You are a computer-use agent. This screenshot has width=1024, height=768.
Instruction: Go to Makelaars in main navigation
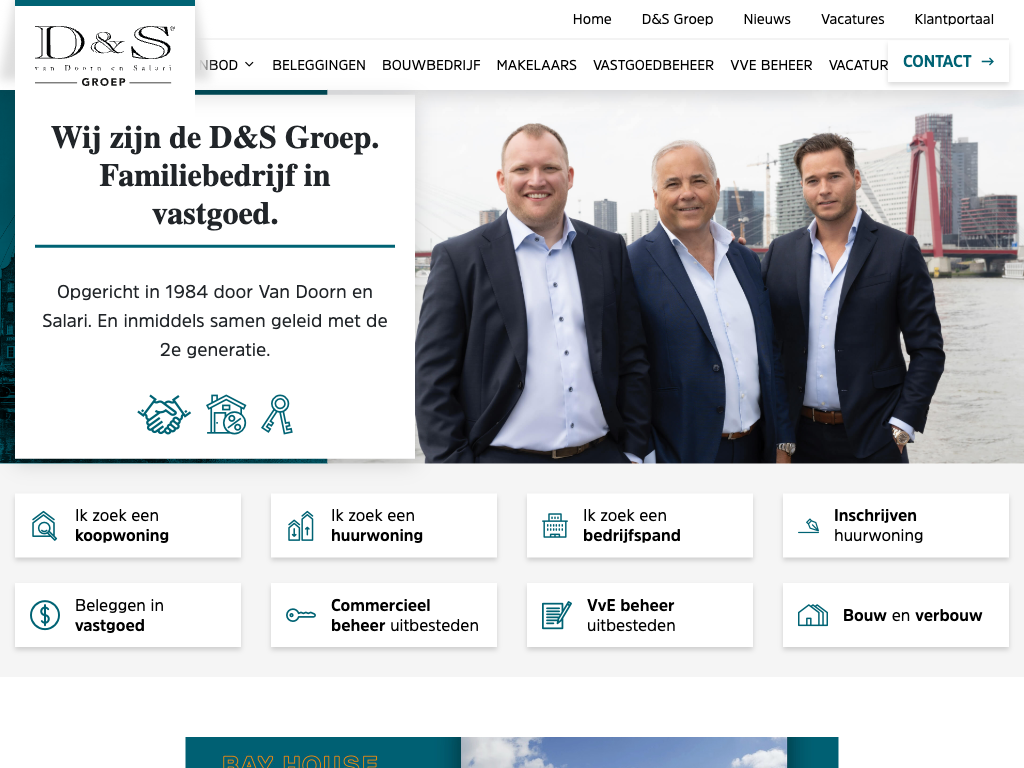536,65
